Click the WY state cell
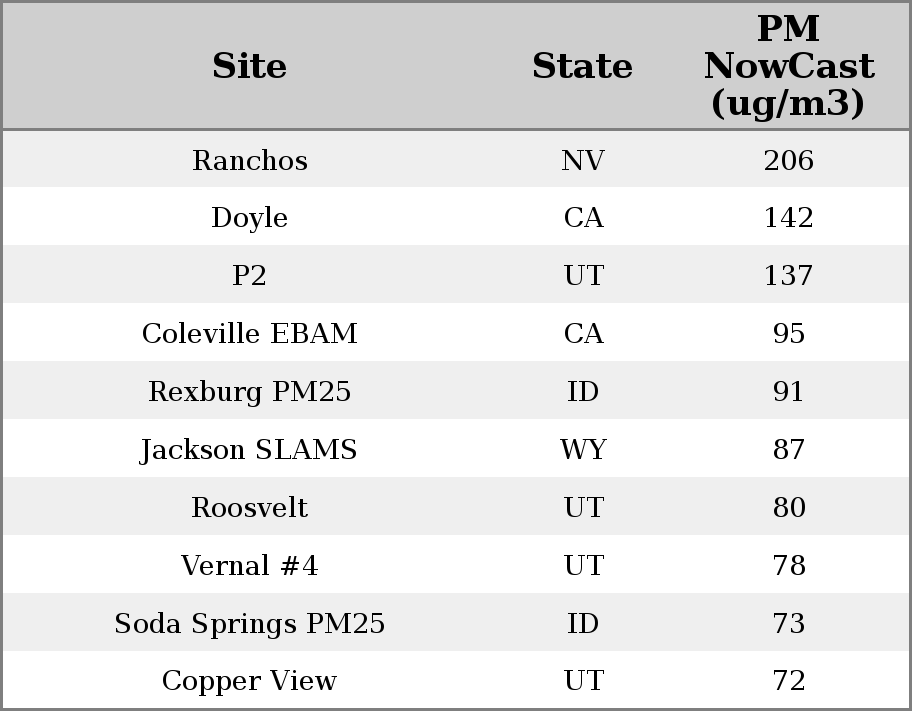Image resolution: width=912 pixels, height=711 pixels. pos(582,450)
